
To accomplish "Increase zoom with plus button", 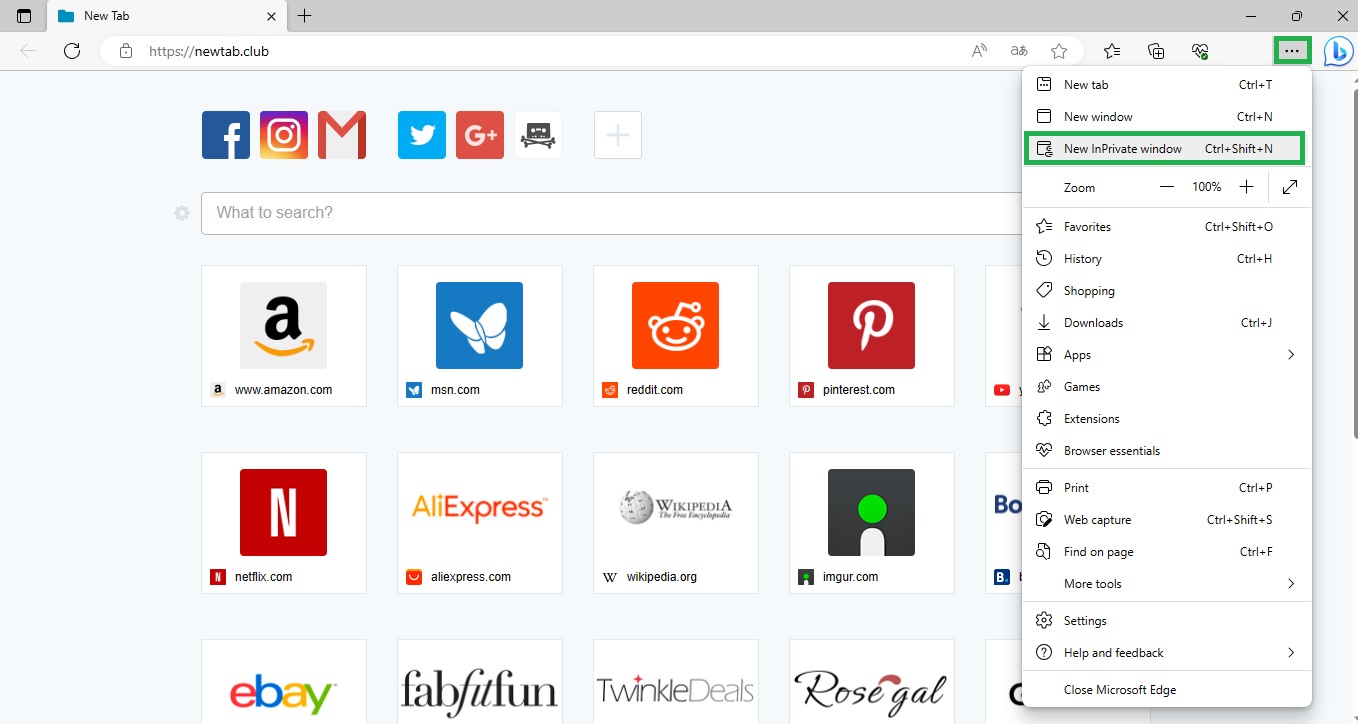I will (x=1246, y=187).
